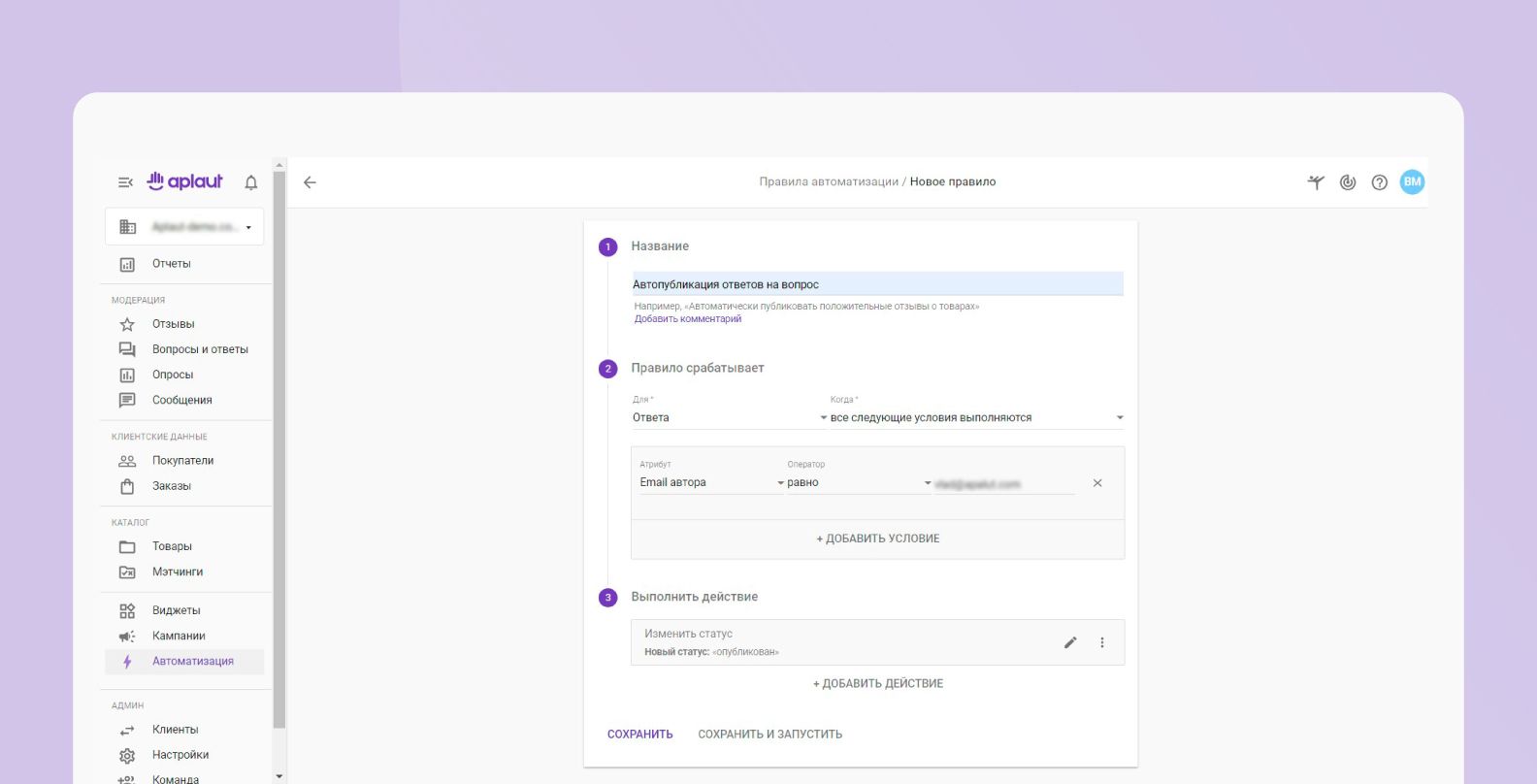Remove the Email автора condition
The image size is (1537, 784).
[1097, 483]
